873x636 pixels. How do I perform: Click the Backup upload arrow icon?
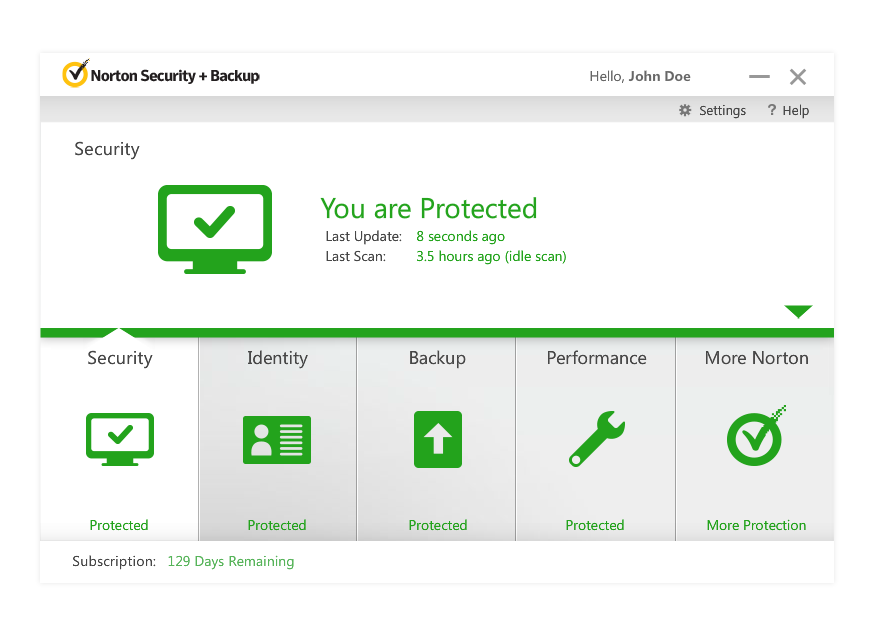tap(437, 439)
